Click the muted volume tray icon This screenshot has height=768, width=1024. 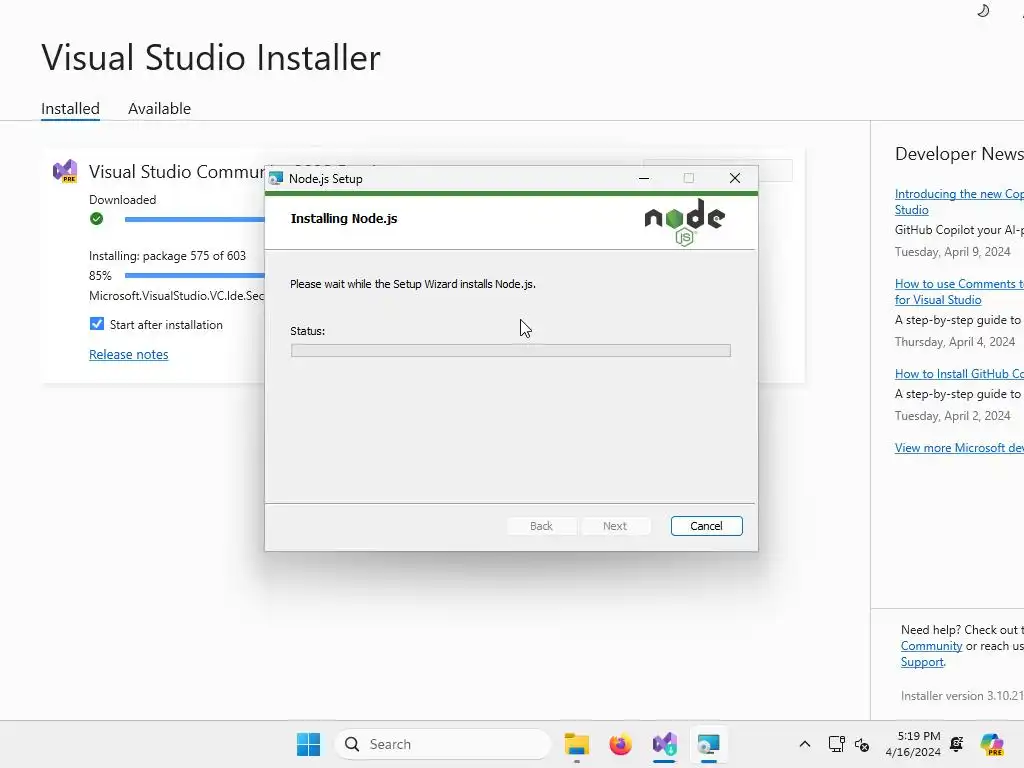pos(862,745)
